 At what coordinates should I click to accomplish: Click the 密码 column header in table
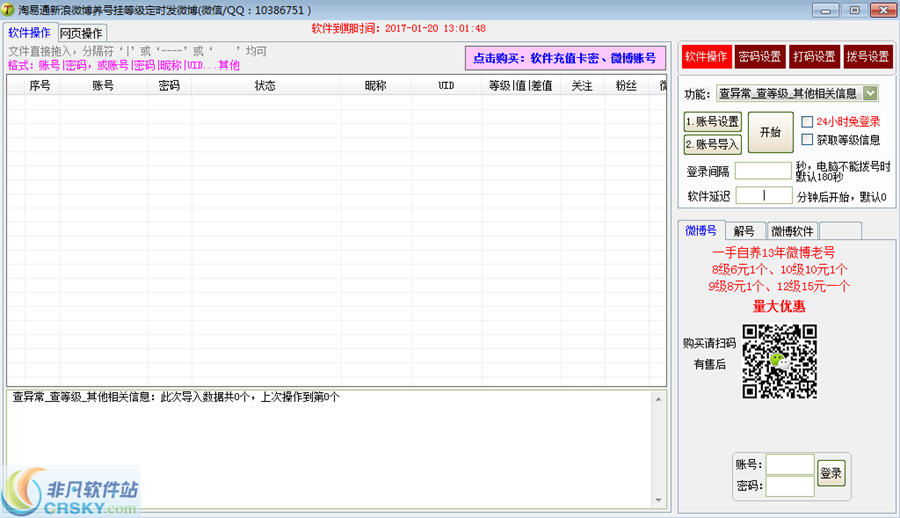169,86
